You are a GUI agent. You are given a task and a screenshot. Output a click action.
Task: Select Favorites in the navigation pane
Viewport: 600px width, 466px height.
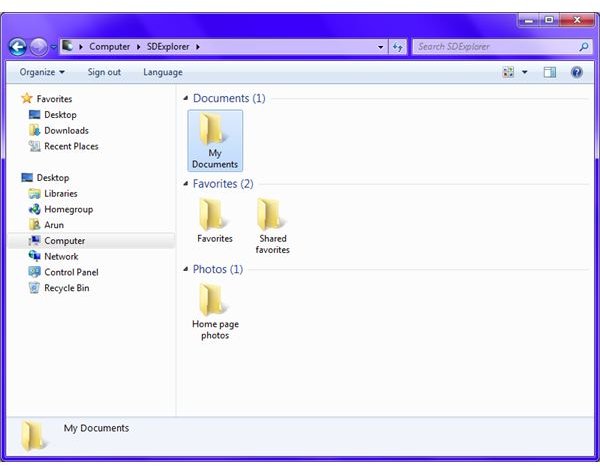coord(54,99)
